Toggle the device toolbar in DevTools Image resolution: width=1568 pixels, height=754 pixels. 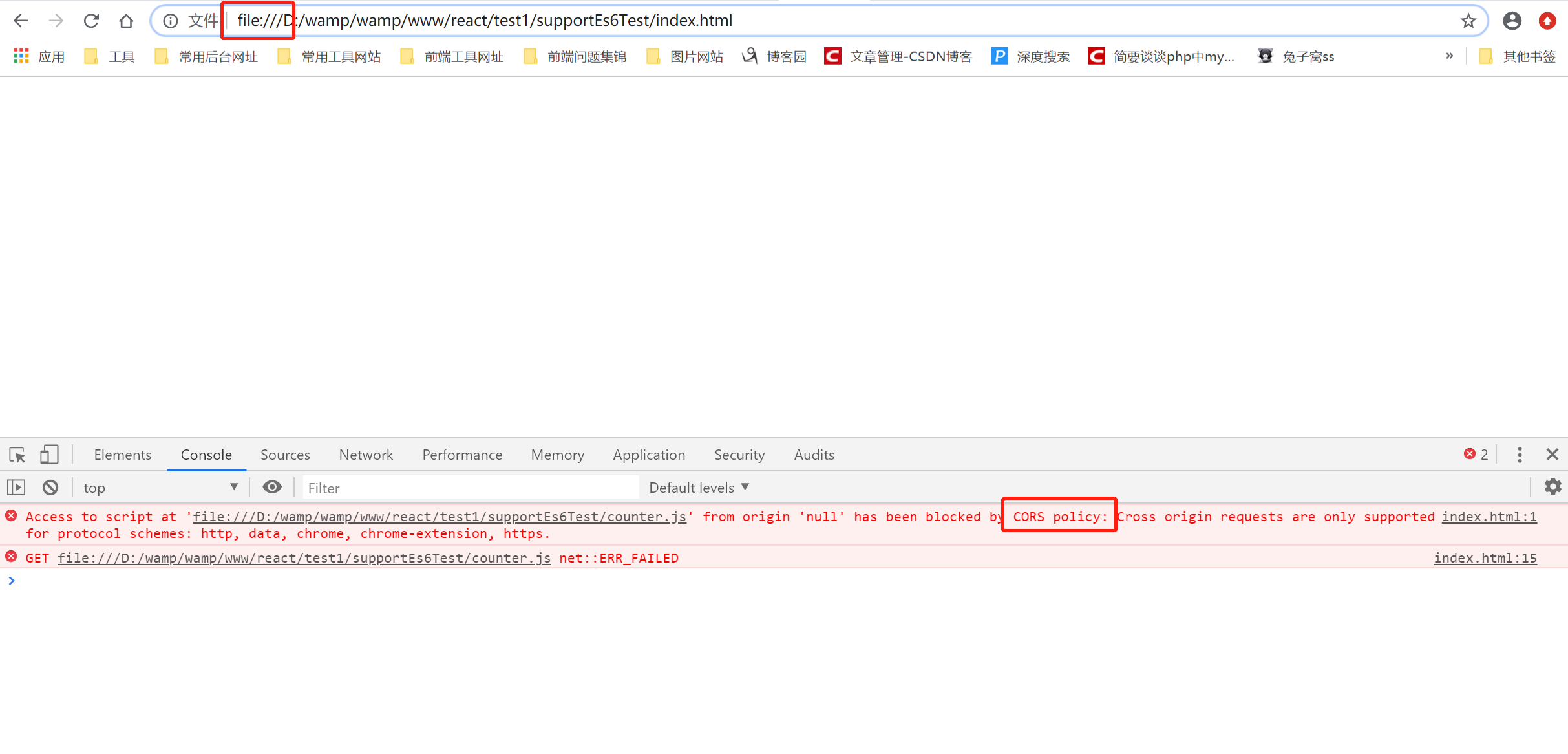(x=48, y=455)
